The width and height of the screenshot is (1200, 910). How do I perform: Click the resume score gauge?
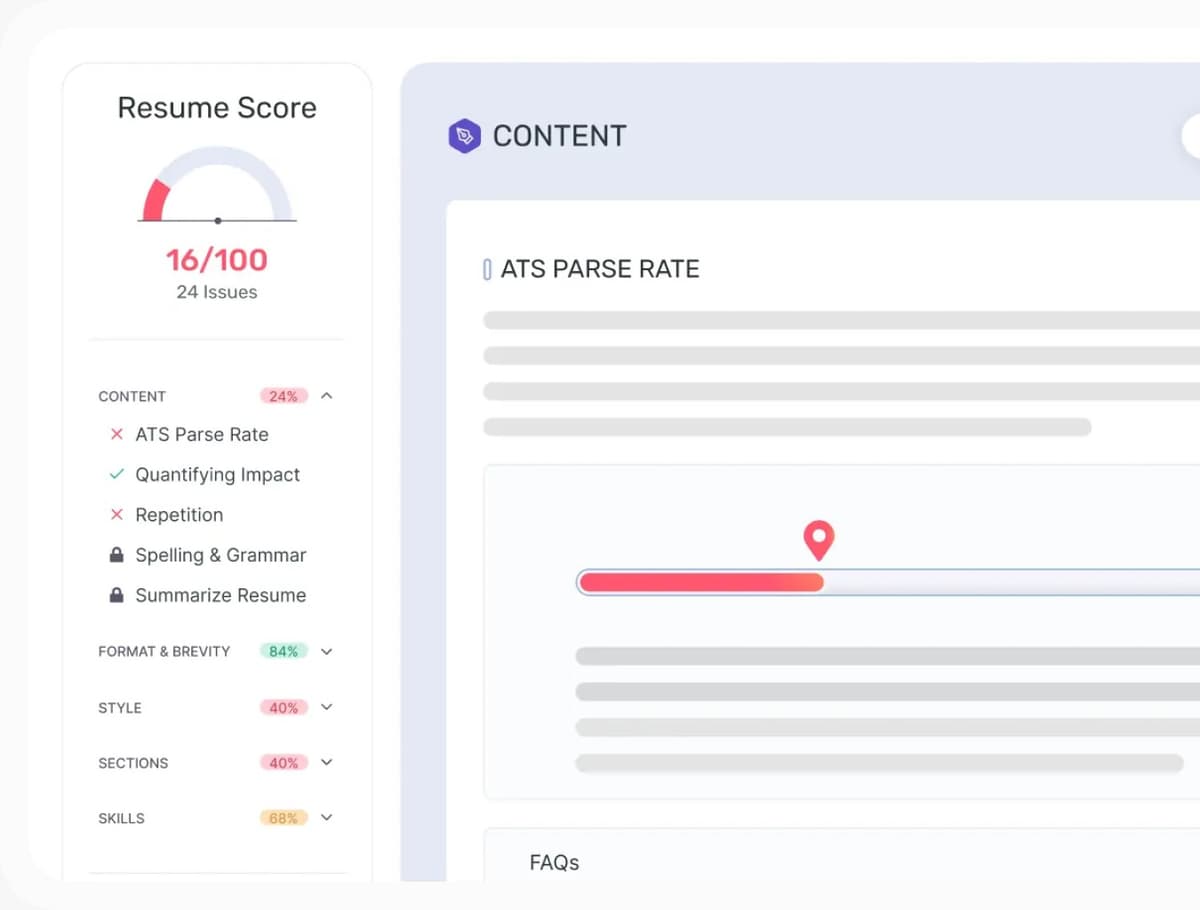217,184
